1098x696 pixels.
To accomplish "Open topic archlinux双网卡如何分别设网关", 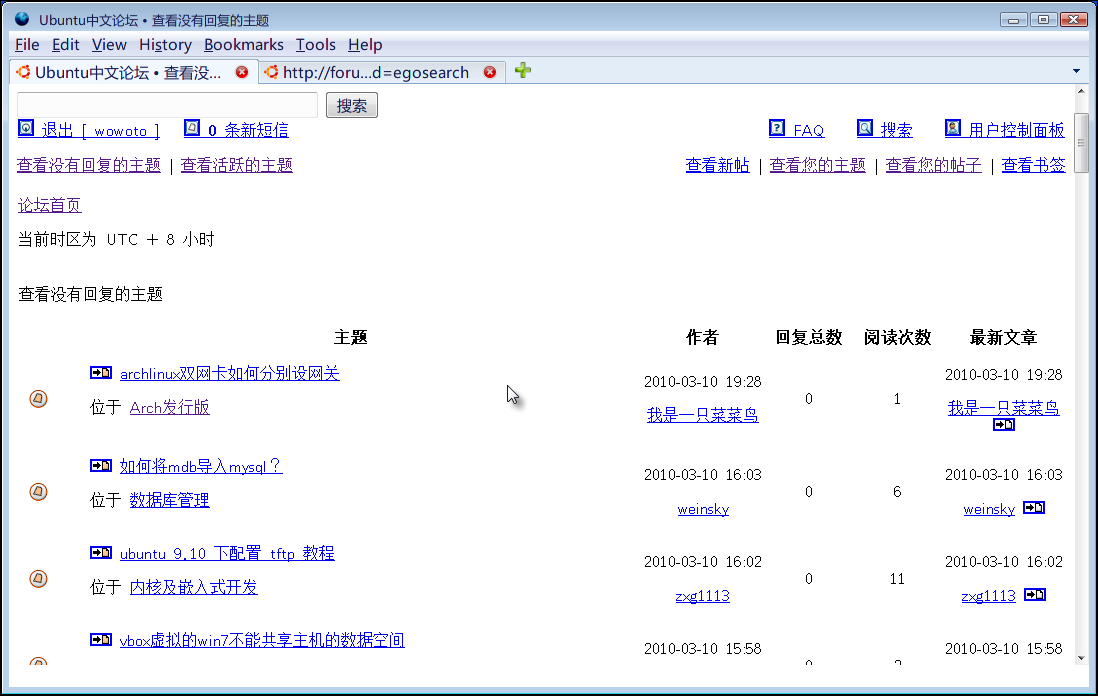I will click(x=230, y=373).
